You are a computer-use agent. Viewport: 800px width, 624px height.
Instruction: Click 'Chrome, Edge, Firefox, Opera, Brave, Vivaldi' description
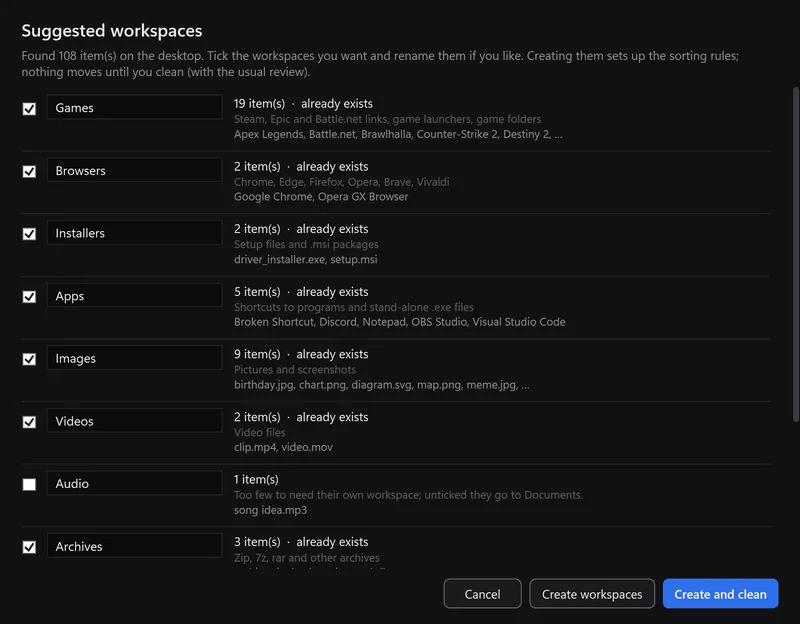pyautogui.click(x=341, y=182)
